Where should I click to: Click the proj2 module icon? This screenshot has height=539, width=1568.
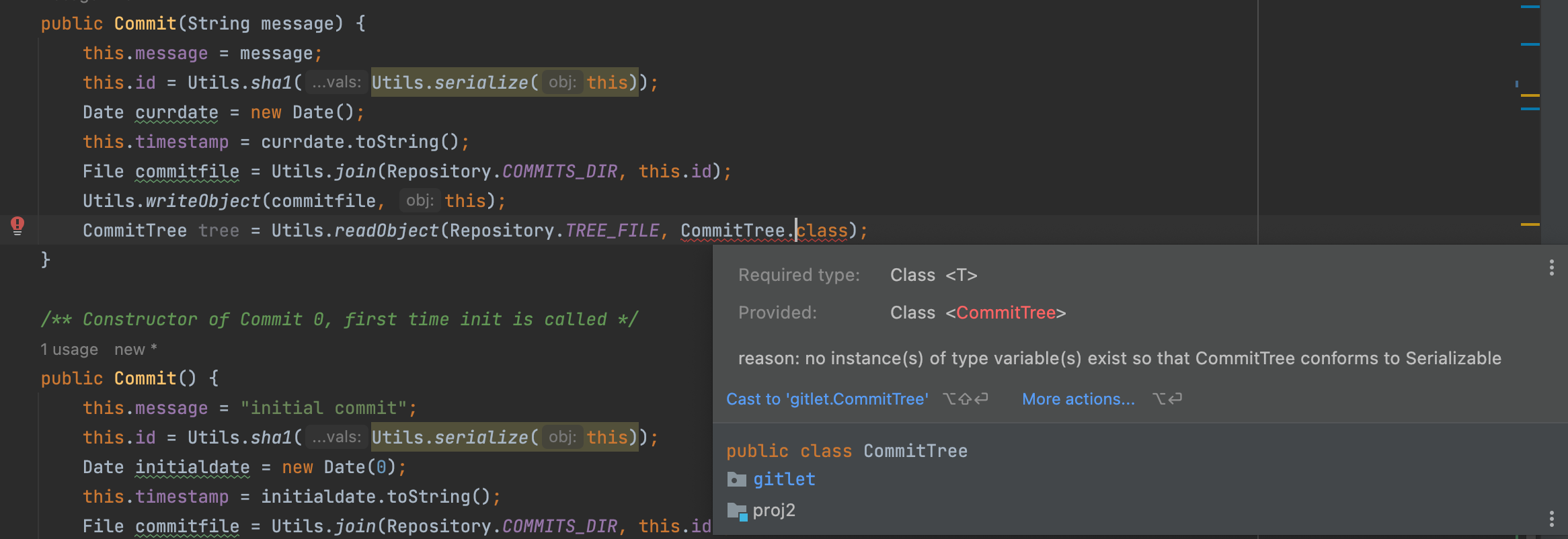[737, 511]
